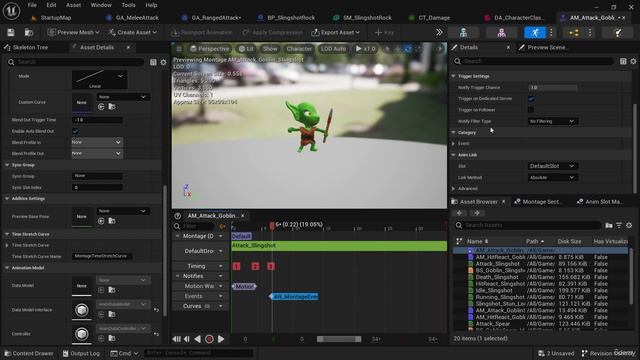The width and height of the screenshot is (640, 360).
Task: Open the Window menu
Action: pos(101,5)
